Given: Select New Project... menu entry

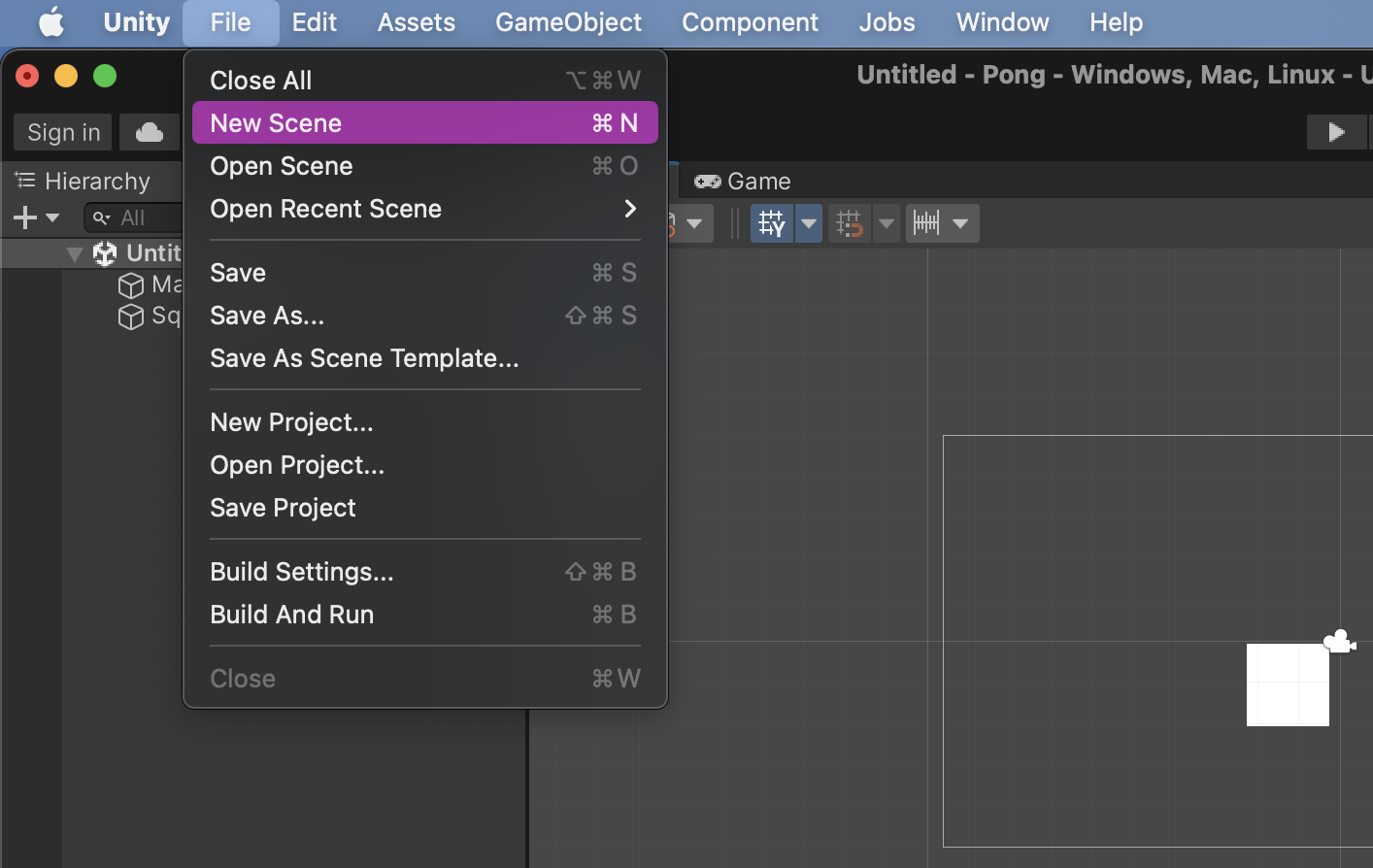Looking at the screenshot, I should pos(425,421).
